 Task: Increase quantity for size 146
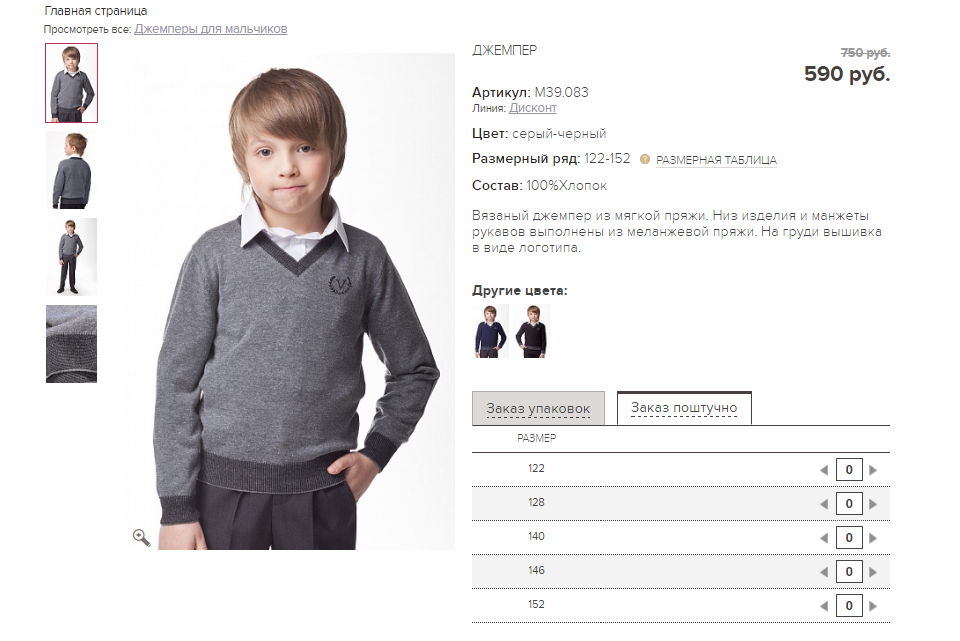pos(873,572)
